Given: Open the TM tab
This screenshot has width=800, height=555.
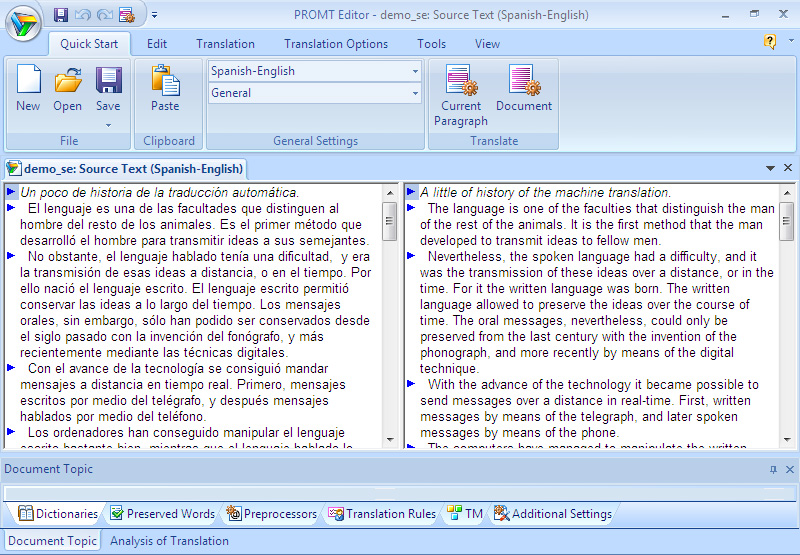Looking at the screenshot, I should click(x=465, y=514).
